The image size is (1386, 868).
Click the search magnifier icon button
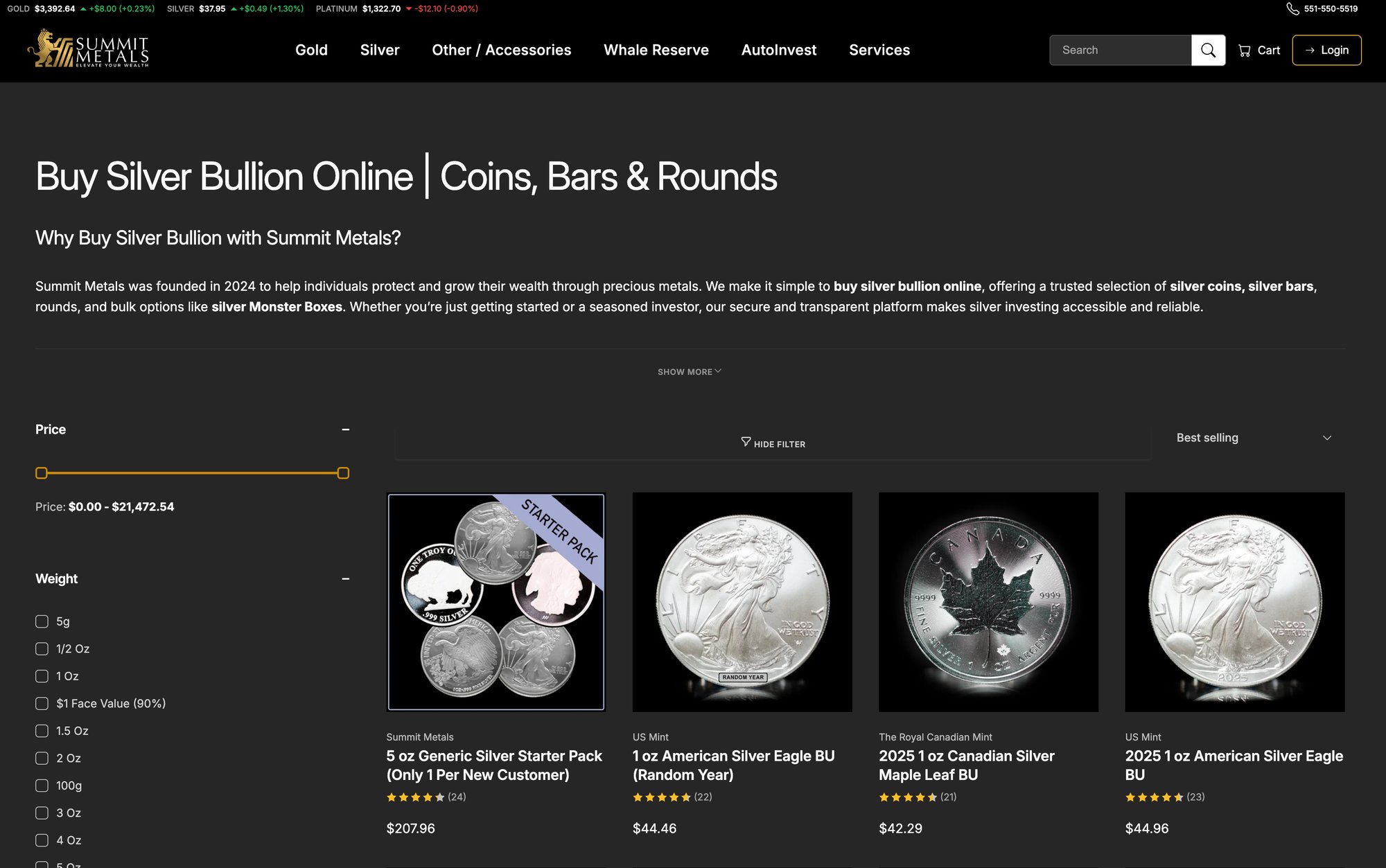tap(1208, 50)
